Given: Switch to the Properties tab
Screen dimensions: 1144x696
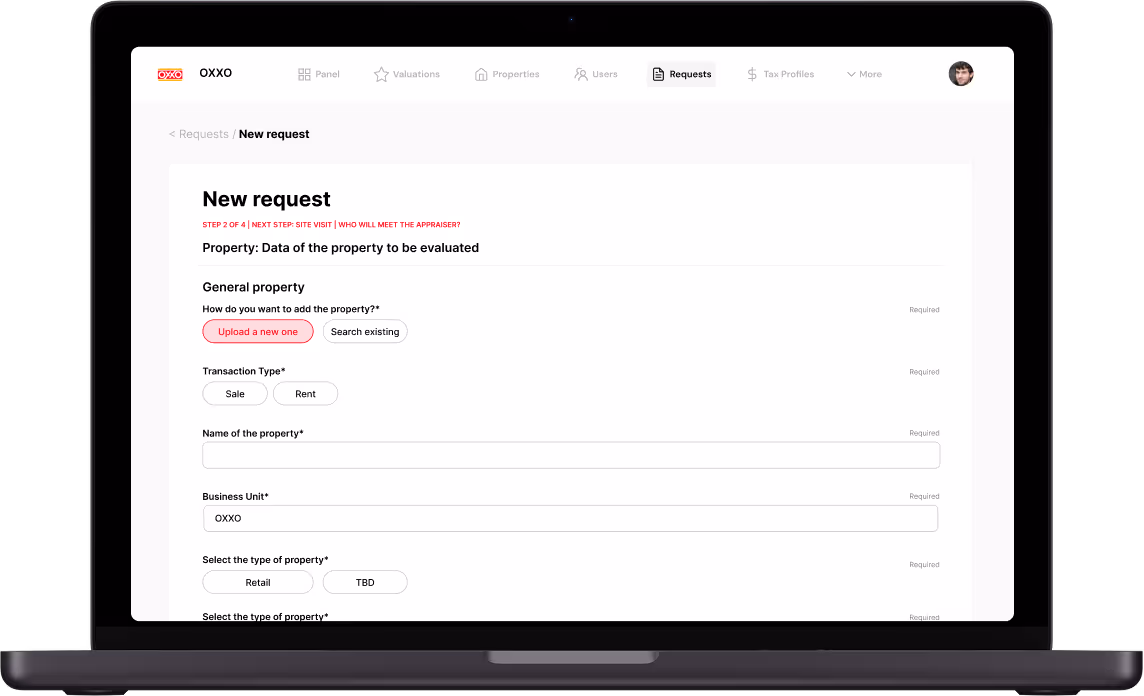Looking at the screenshot, I should tap(507, 74).
